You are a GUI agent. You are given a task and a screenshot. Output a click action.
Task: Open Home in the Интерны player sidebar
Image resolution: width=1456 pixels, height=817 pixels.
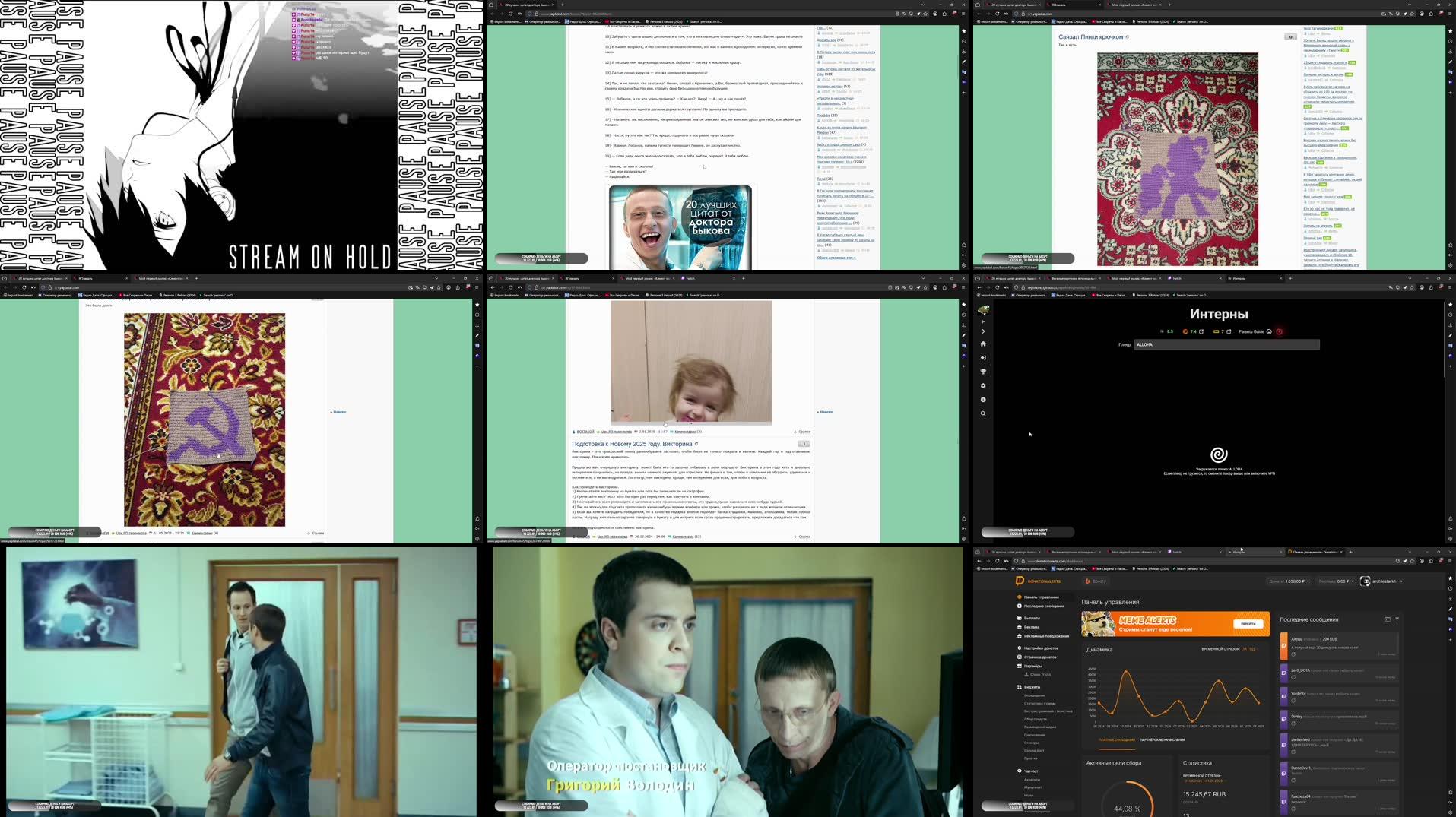pyautogui.click(x=983, y=344)
